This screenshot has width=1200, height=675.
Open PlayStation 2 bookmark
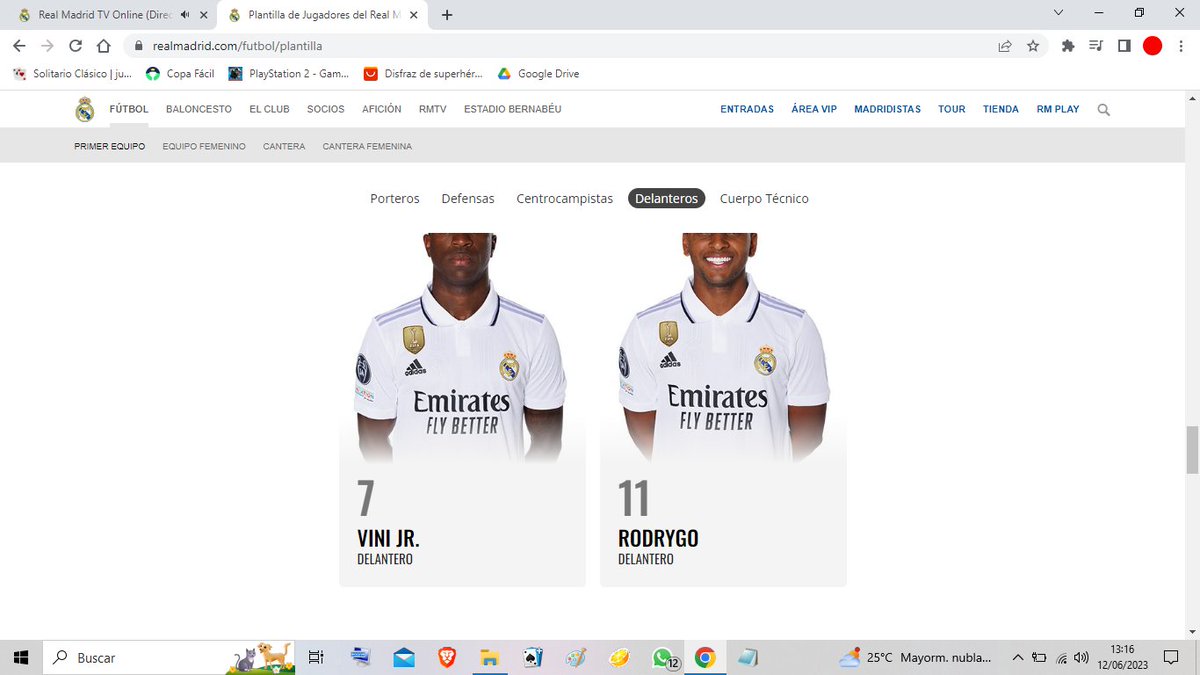point(288,74)
